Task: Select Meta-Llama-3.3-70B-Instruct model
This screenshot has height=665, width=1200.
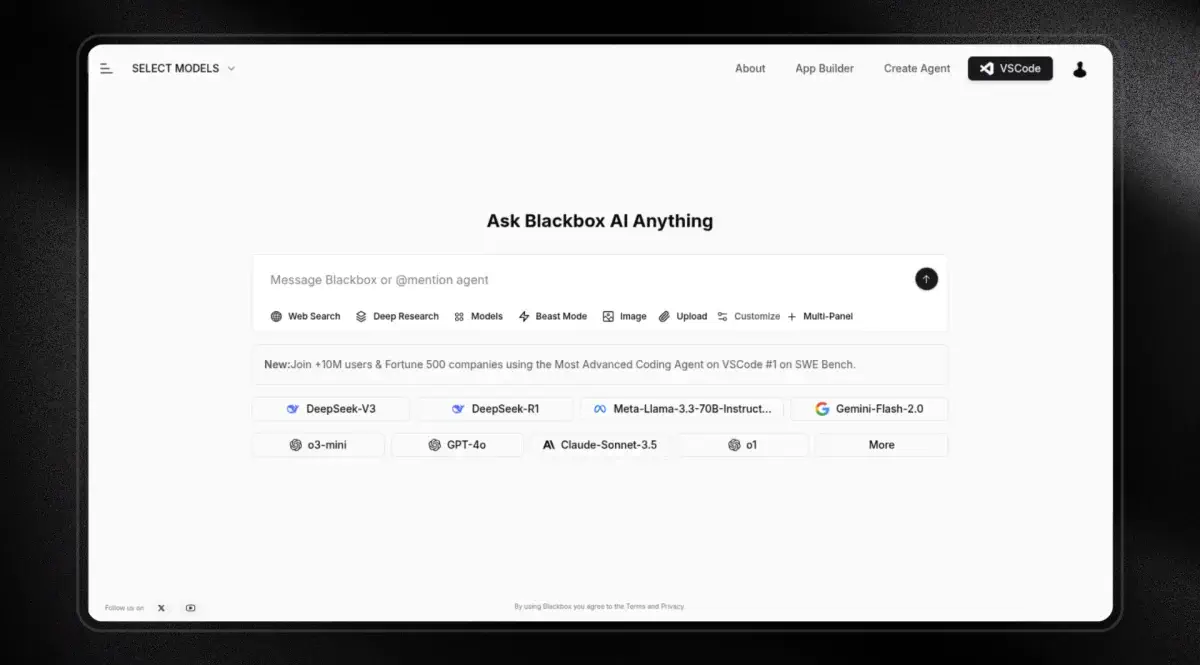Action: click(x=682, y=409)
